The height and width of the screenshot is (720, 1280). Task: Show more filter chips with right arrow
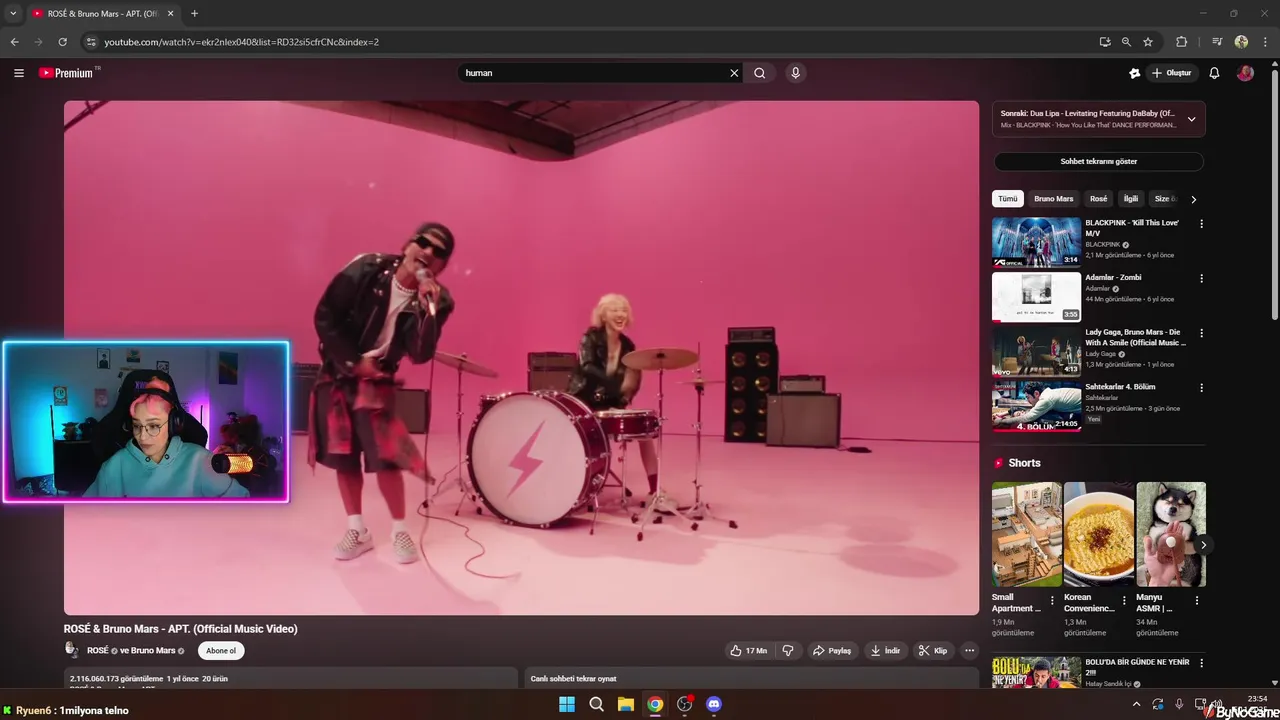1193,199
